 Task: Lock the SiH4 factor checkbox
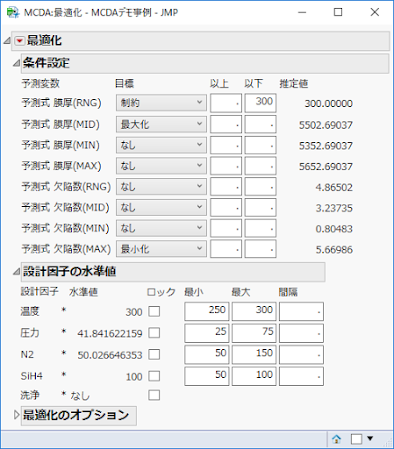click(154, 376)
